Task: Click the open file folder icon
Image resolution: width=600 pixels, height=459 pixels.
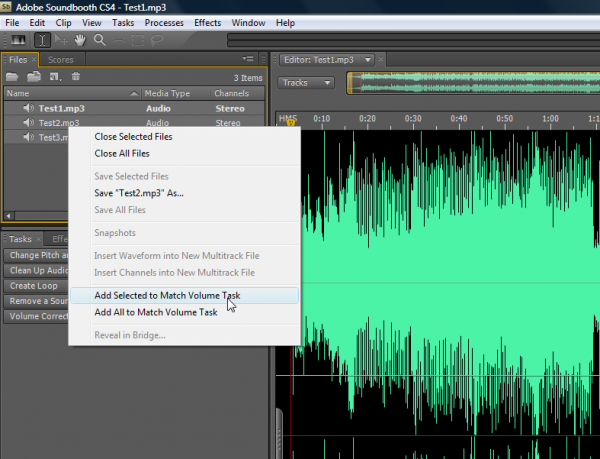Action: pyautogui.click(x=12, y=77)
